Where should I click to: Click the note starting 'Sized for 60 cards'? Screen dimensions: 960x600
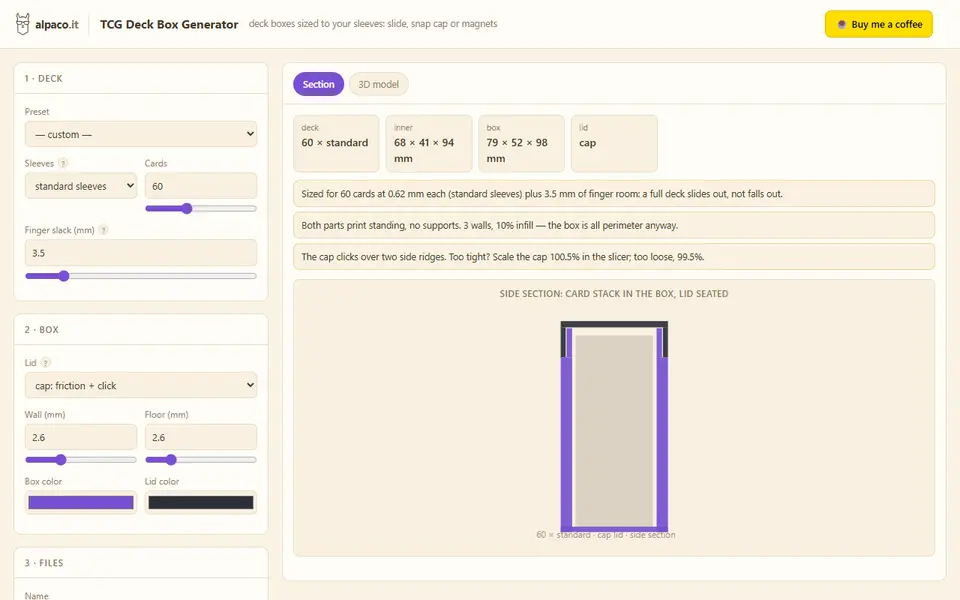pyautogui.click(x=614, y=193)
